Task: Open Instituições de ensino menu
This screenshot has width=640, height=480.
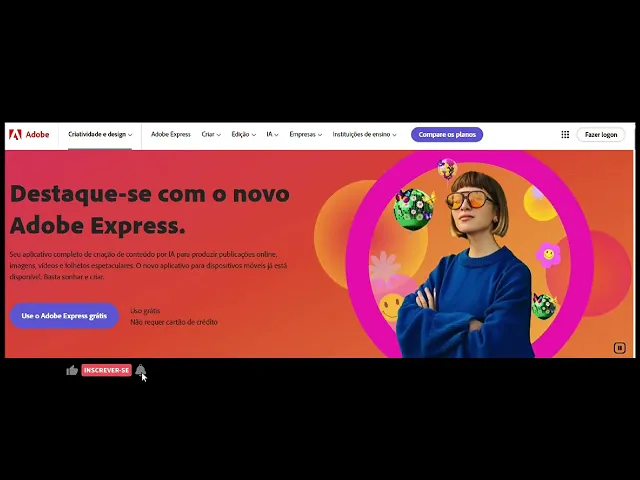Action: tap(364, 134)
